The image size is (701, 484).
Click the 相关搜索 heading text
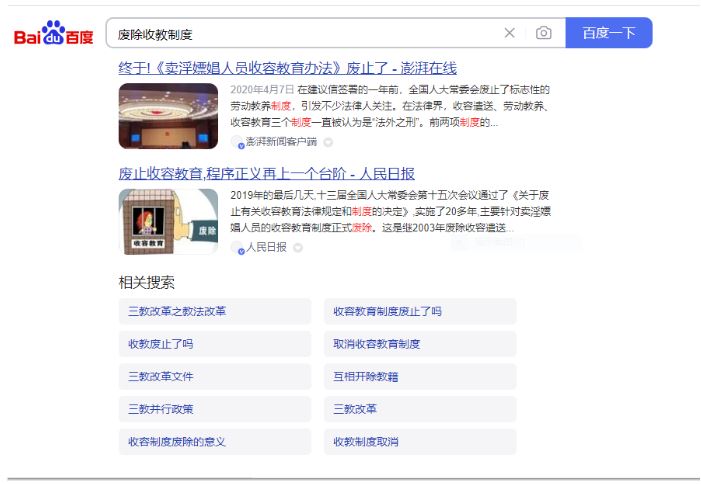coord(147,282)
